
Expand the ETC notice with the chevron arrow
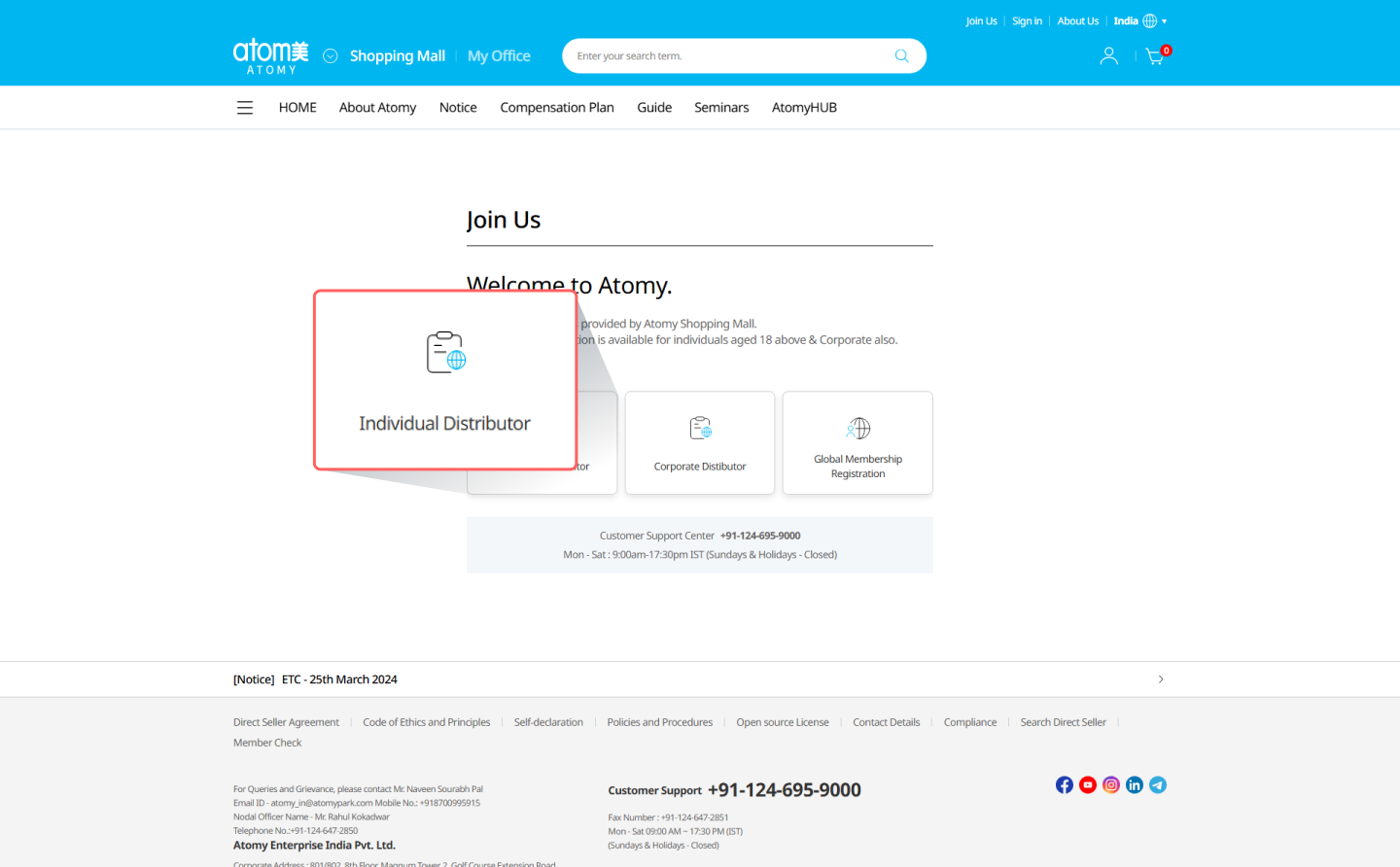click(1161, 678)
